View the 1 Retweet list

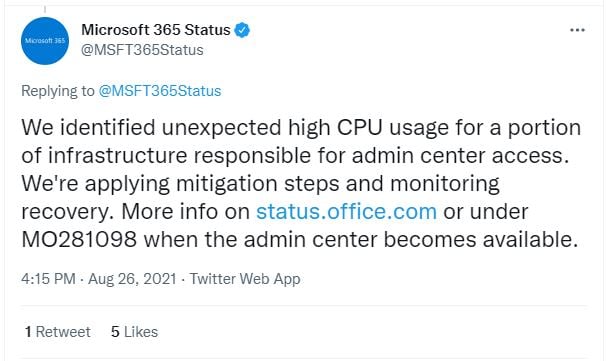[x=58, y=332]
